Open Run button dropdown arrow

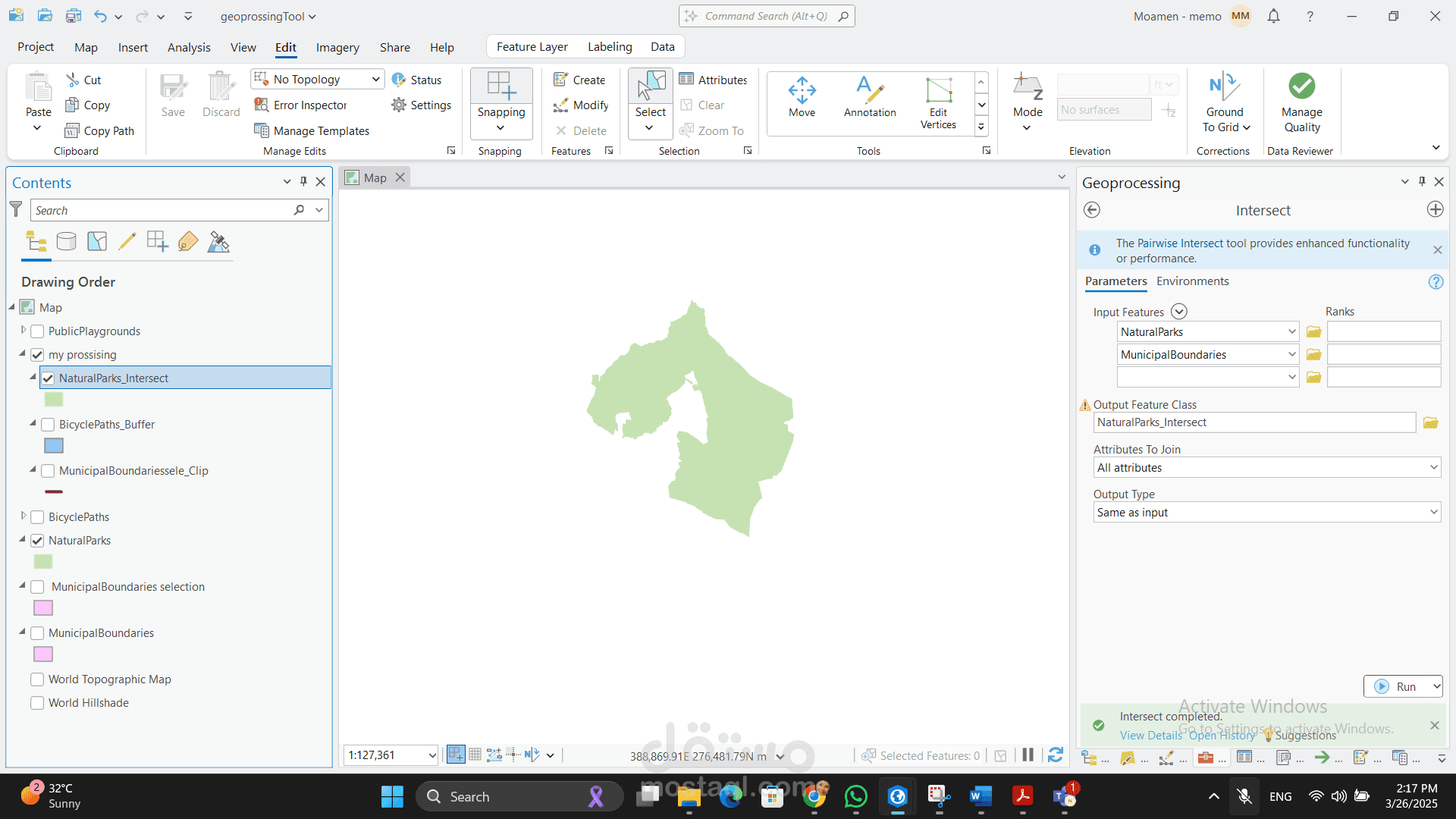tap(1436, 687)
